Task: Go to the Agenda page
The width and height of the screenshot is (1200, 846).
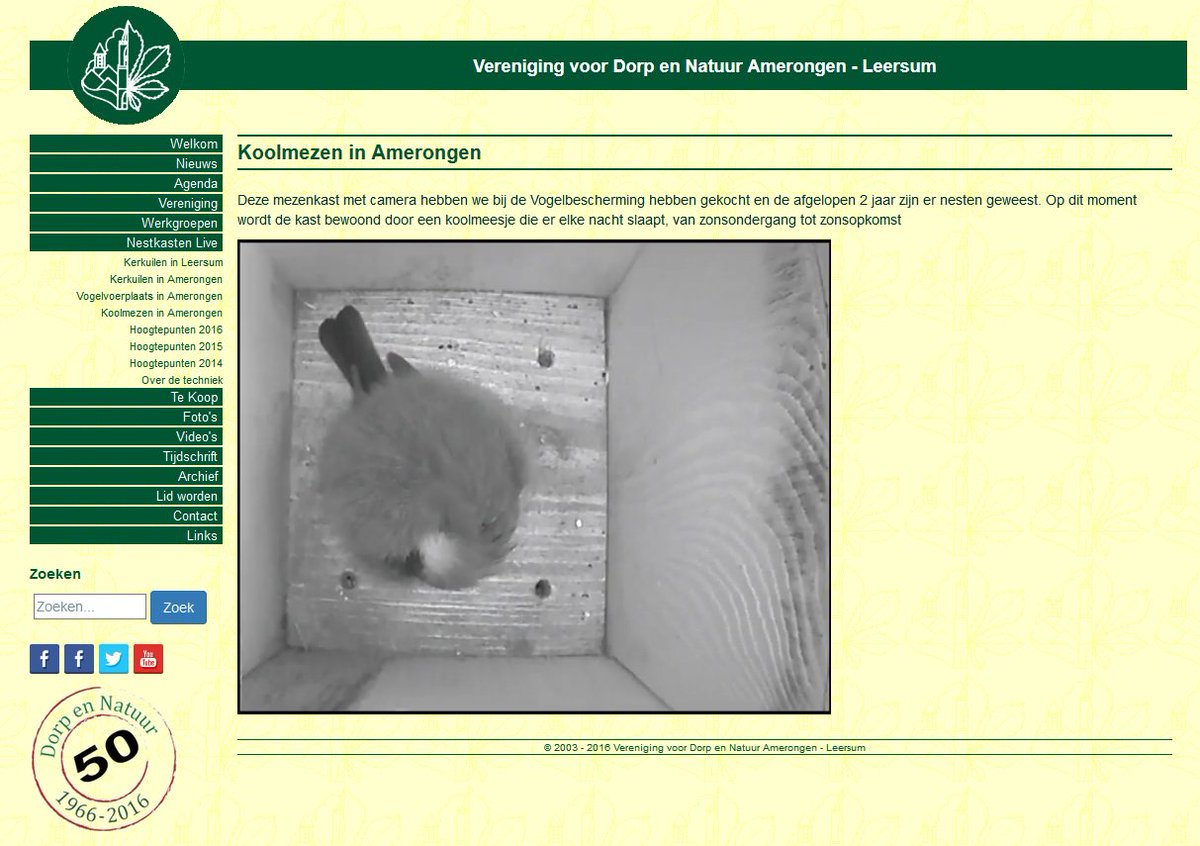Action: [126, 184]
